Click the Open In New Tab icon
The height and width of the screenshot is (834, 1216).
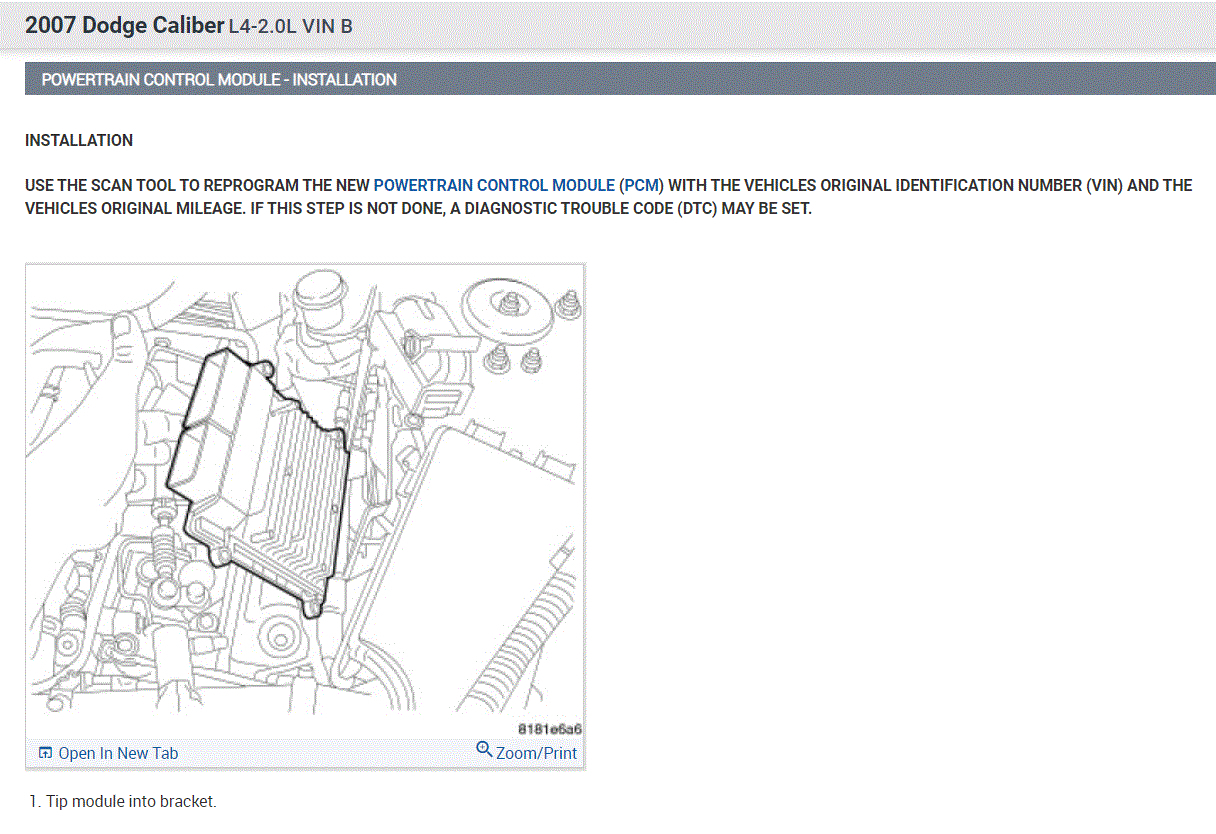(45, 753)
